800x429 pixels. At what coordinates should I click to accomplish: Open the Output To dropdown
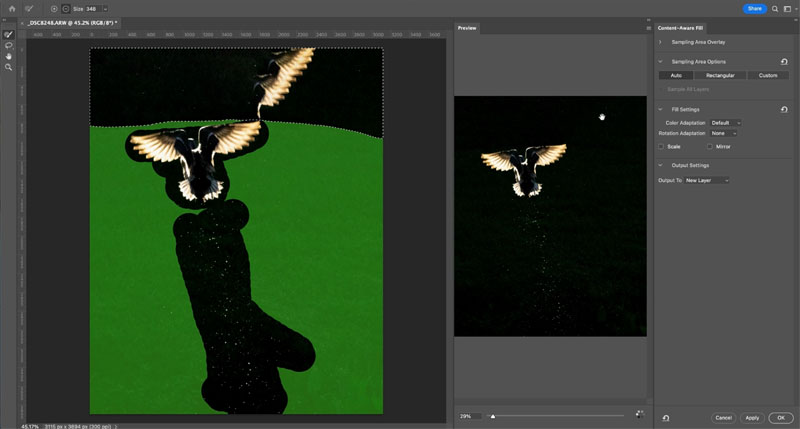click(x=707, y=180)
